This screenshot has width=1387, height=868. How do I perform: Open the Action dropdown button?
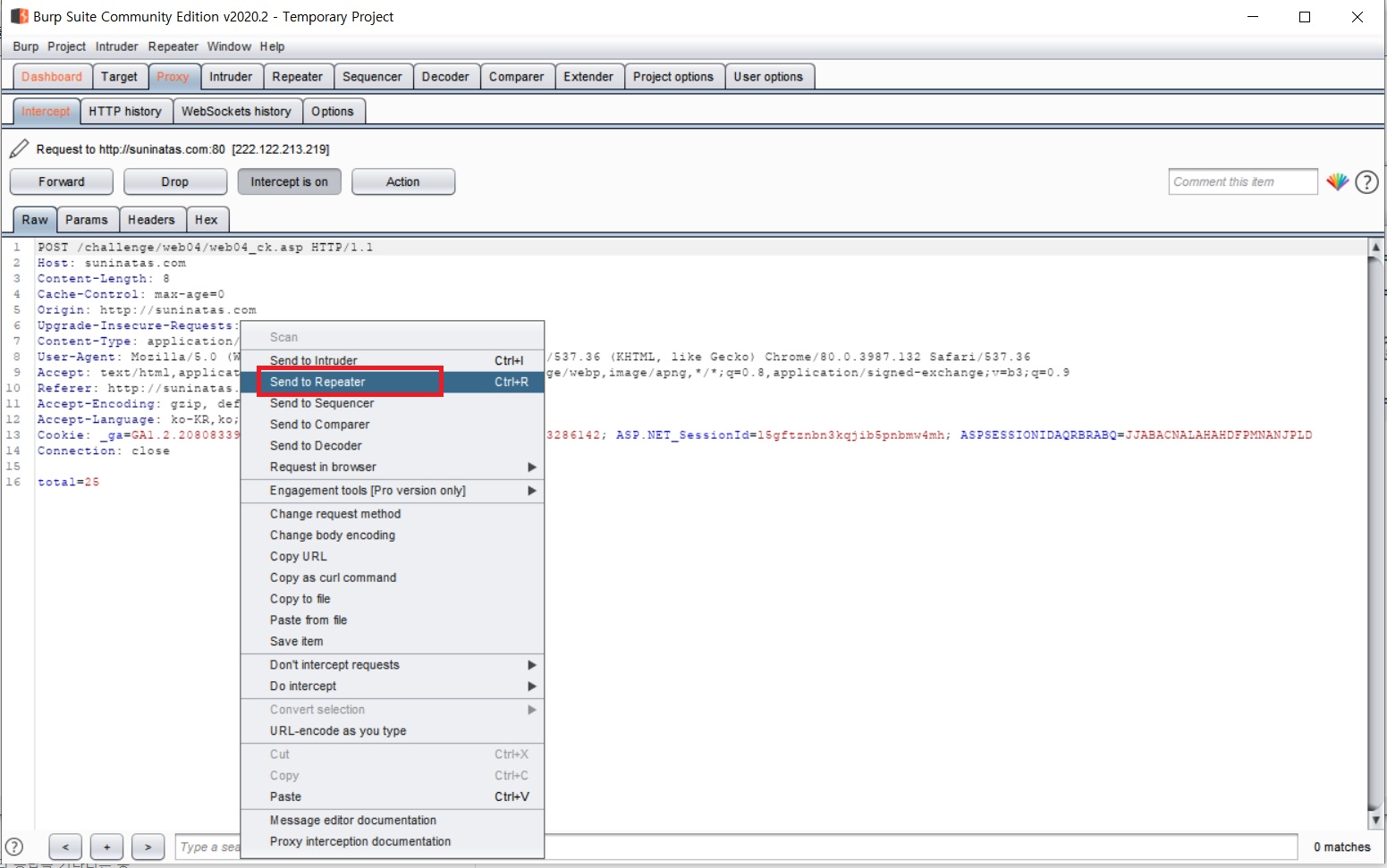coord(403,181)
